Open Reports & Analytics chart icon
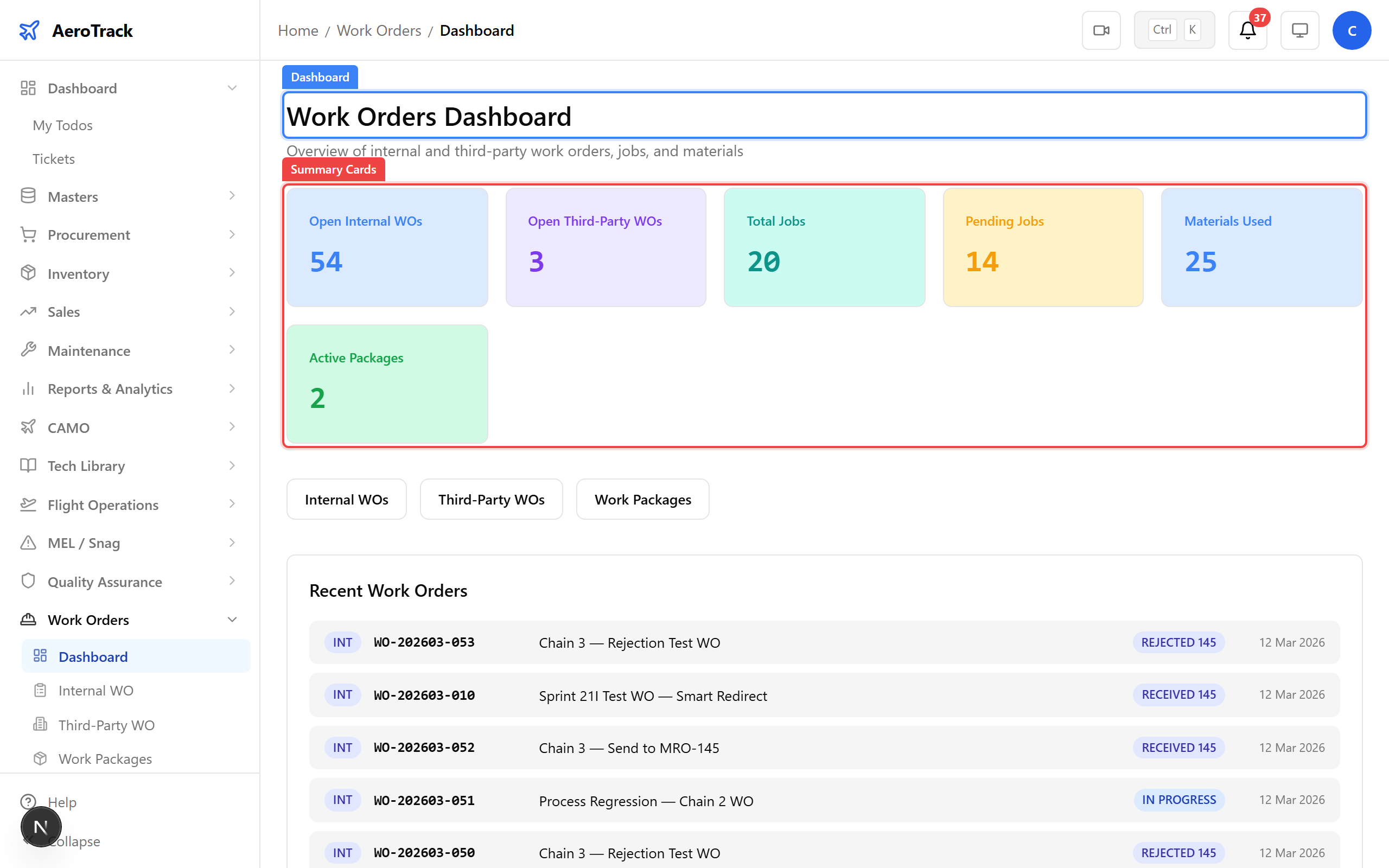1389x868 pixels. coord(28,388)
